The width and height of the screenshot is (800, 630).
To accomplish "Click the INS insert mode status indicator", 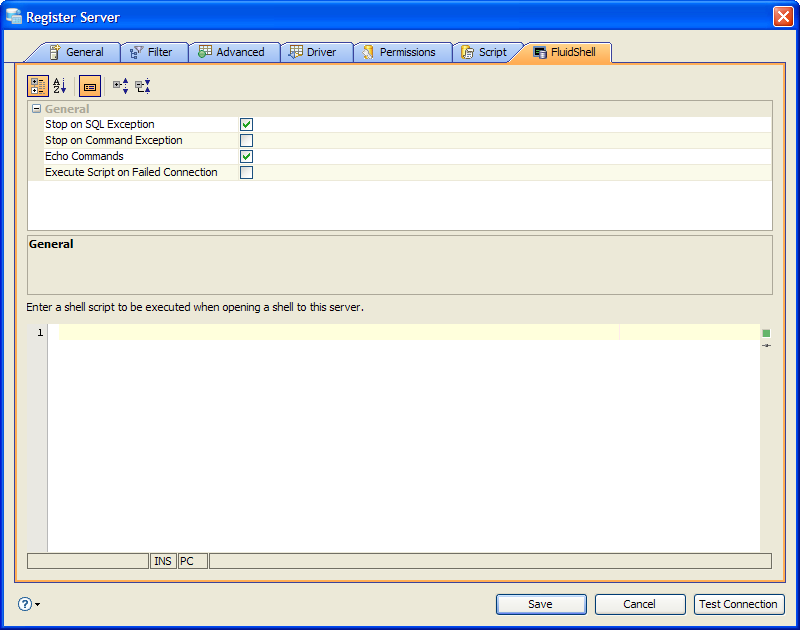I will pyautogui.click(x=163, y=561).
